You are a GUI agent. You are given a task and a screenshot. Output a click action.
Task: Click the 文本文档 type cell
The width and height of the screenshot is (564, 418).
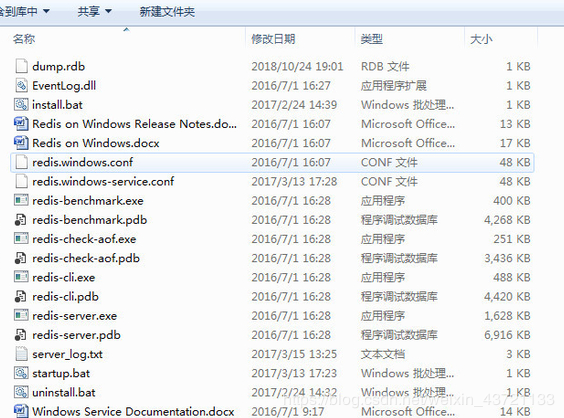(x=383, y=354)
